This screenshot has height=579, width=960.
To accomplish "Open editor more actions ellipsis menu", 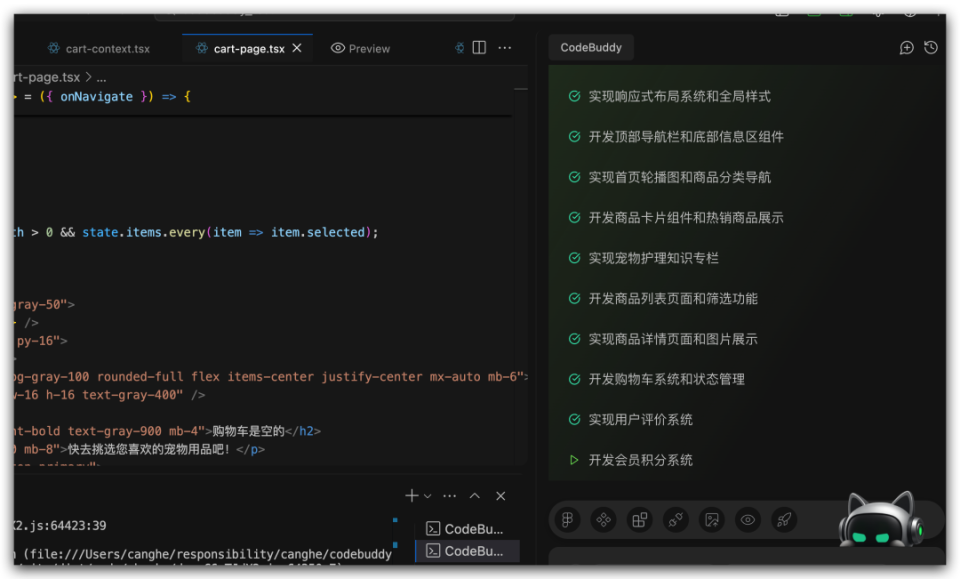I will (505, 48).
